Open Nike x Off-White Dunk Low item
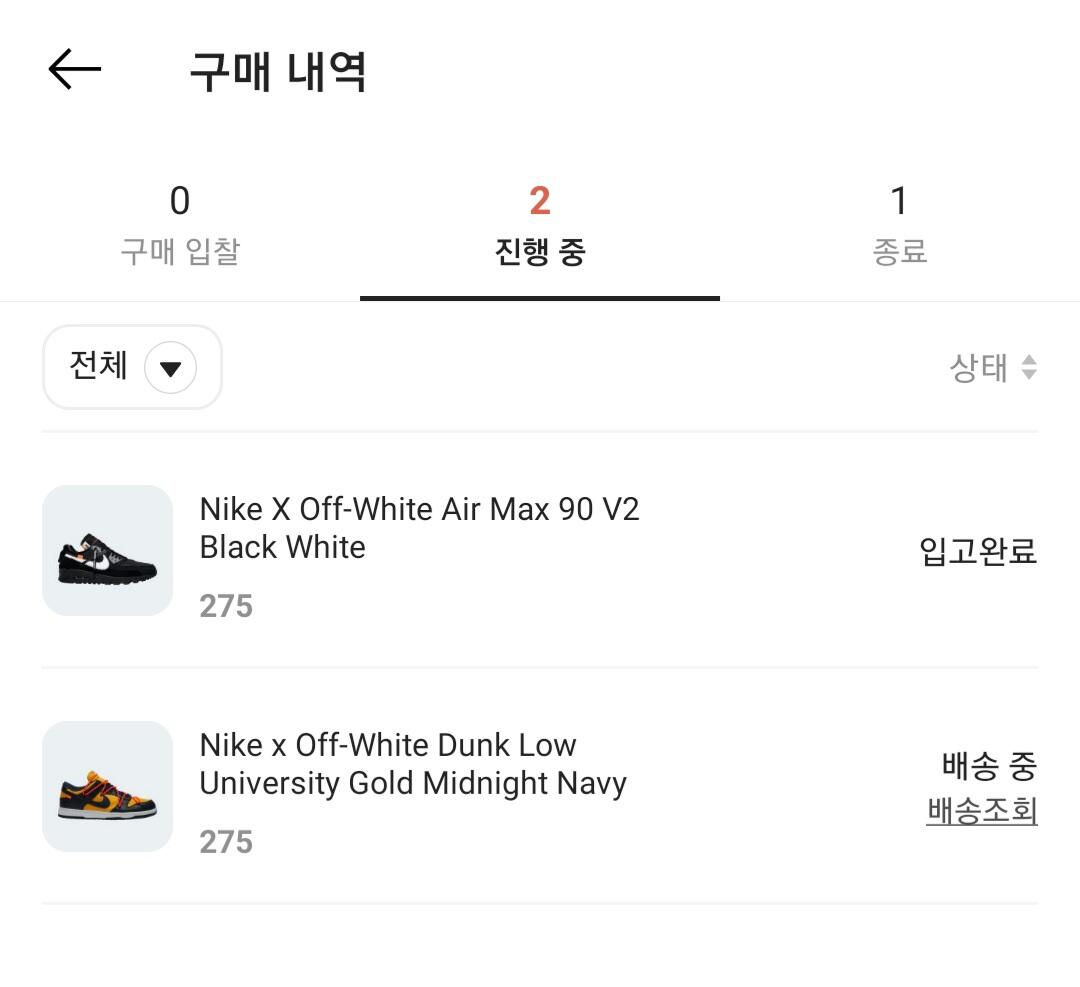1080x987 pixels. [x=412, y=764]
